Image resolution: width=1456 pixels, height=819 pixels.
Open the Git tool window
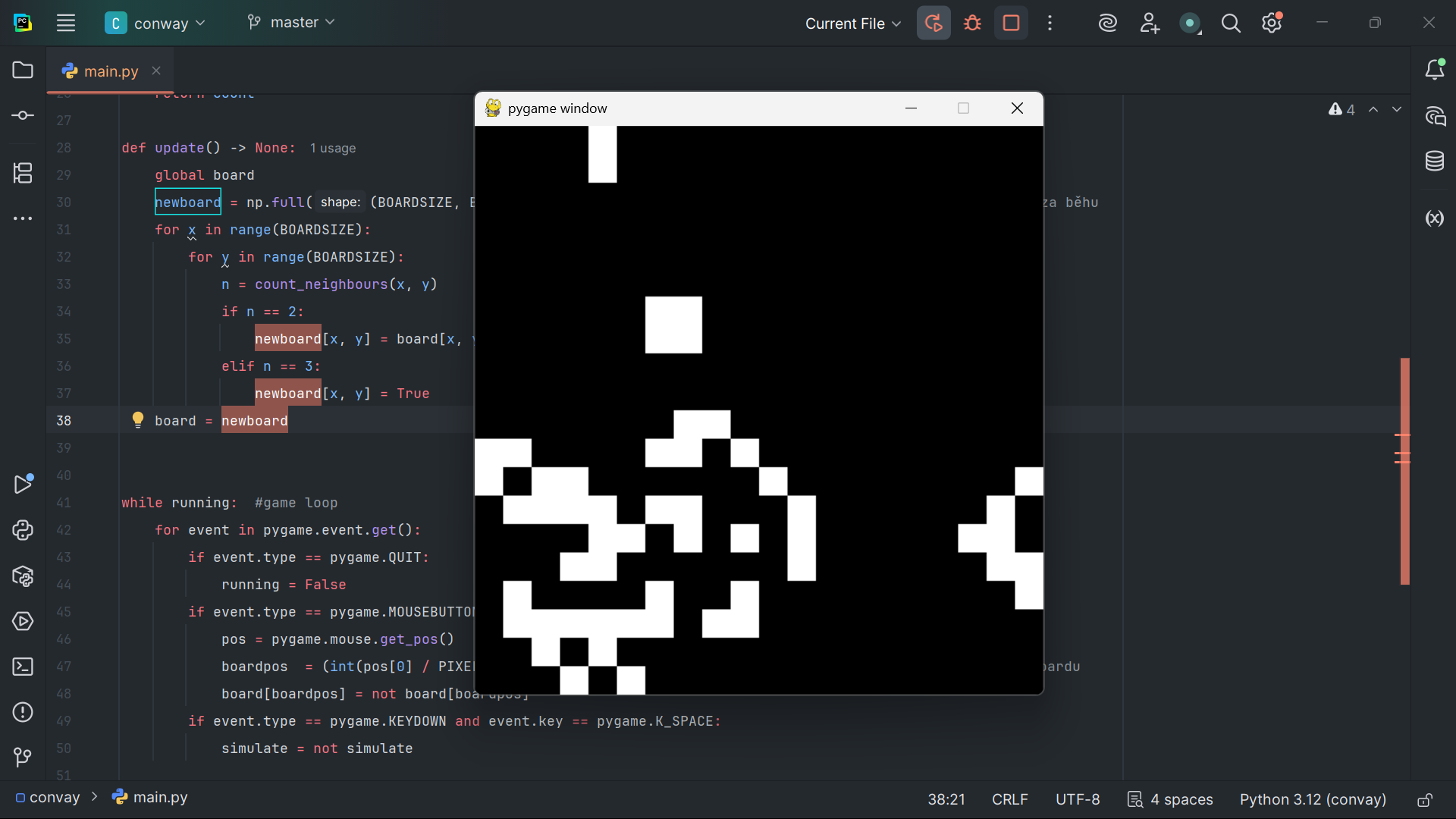point(23,757)
